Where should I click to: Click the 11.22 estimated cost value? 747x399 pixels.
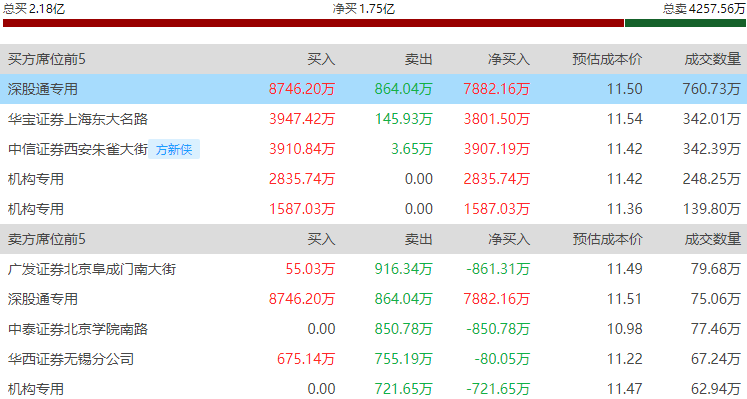pos(625,359)
